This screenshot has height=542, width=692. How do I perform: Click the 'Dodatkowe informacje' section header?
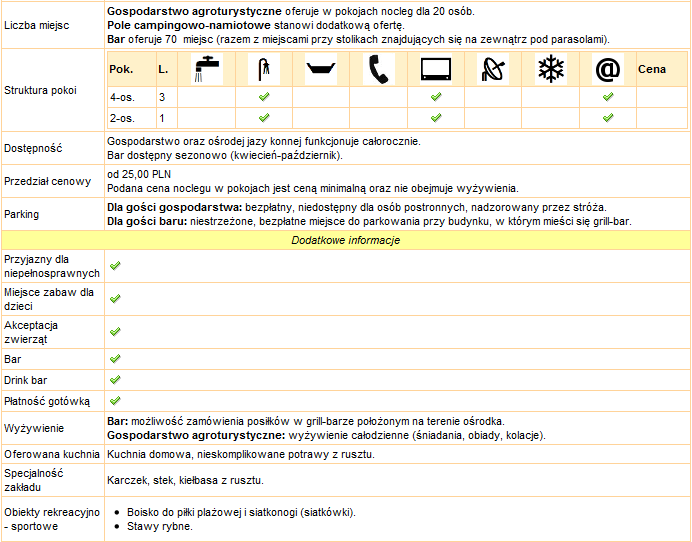coord(346,240)
